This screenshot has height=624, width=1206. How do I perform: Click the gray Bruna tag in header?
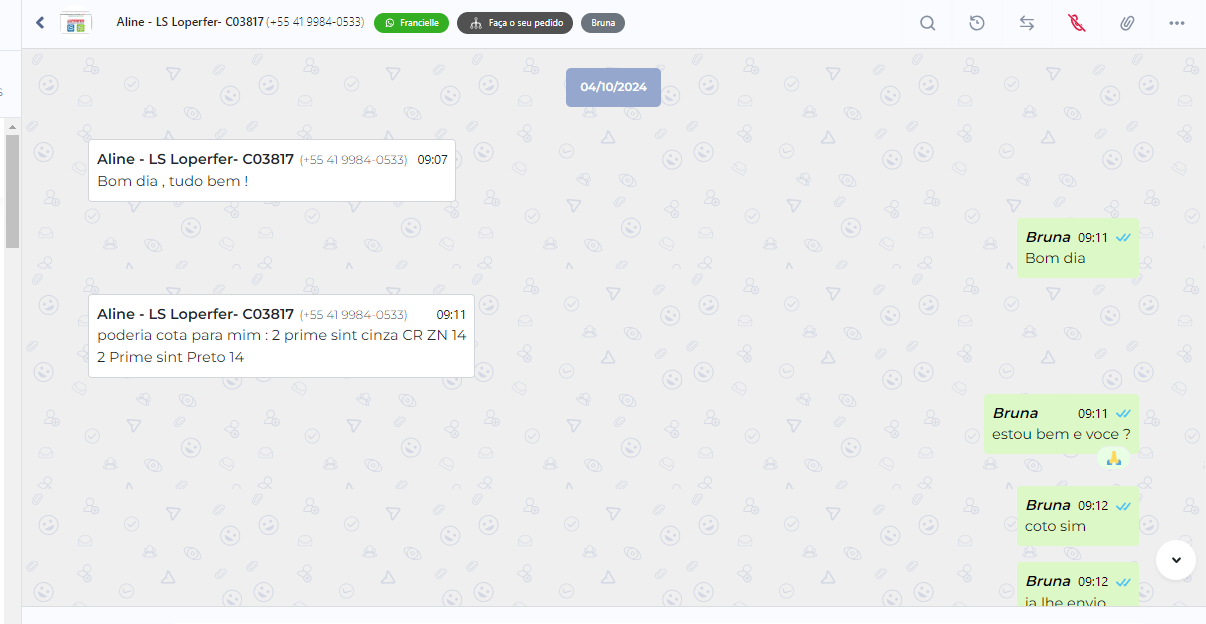point(603,22)
